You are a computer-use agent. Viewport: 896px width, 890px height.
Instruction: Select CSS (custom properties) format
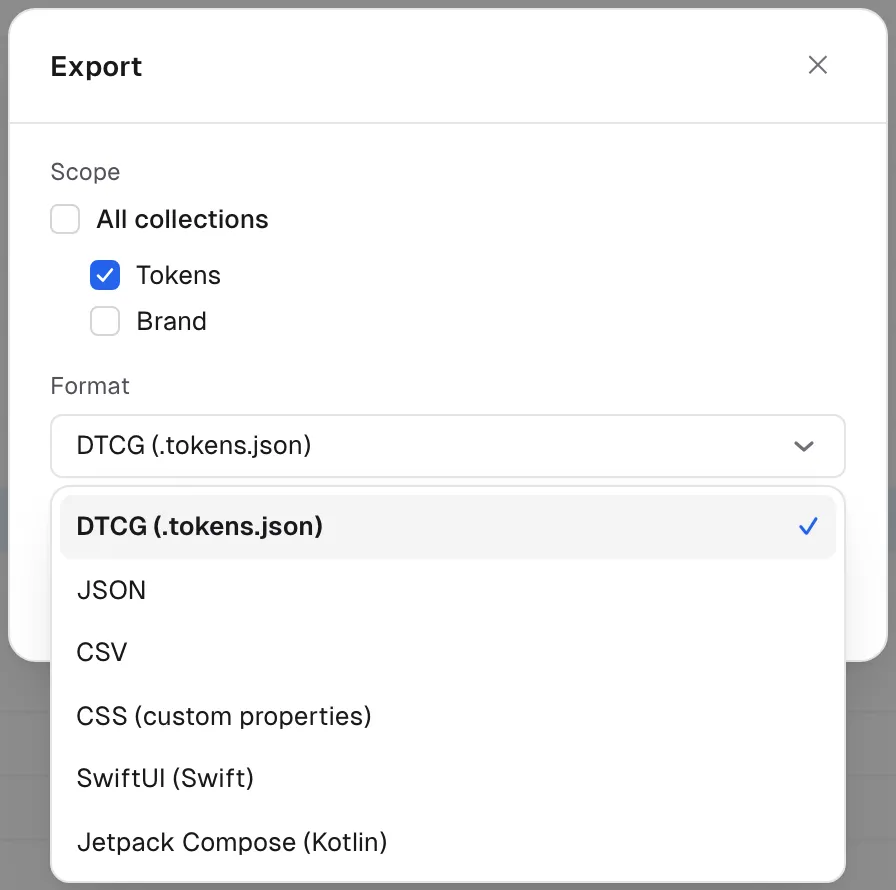click(x=448, y=716)
